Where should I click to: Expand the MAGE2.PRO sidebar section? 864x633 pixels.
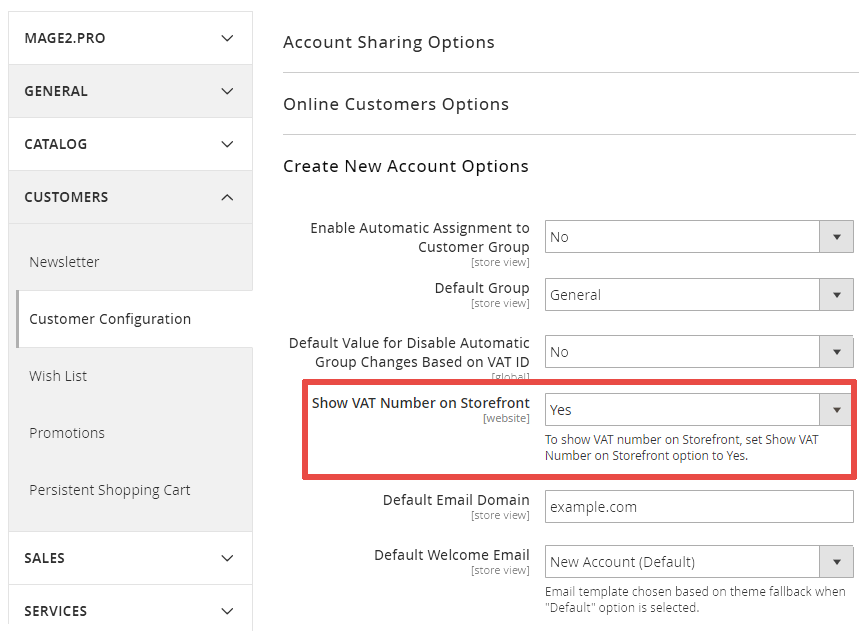coord(130,38)
